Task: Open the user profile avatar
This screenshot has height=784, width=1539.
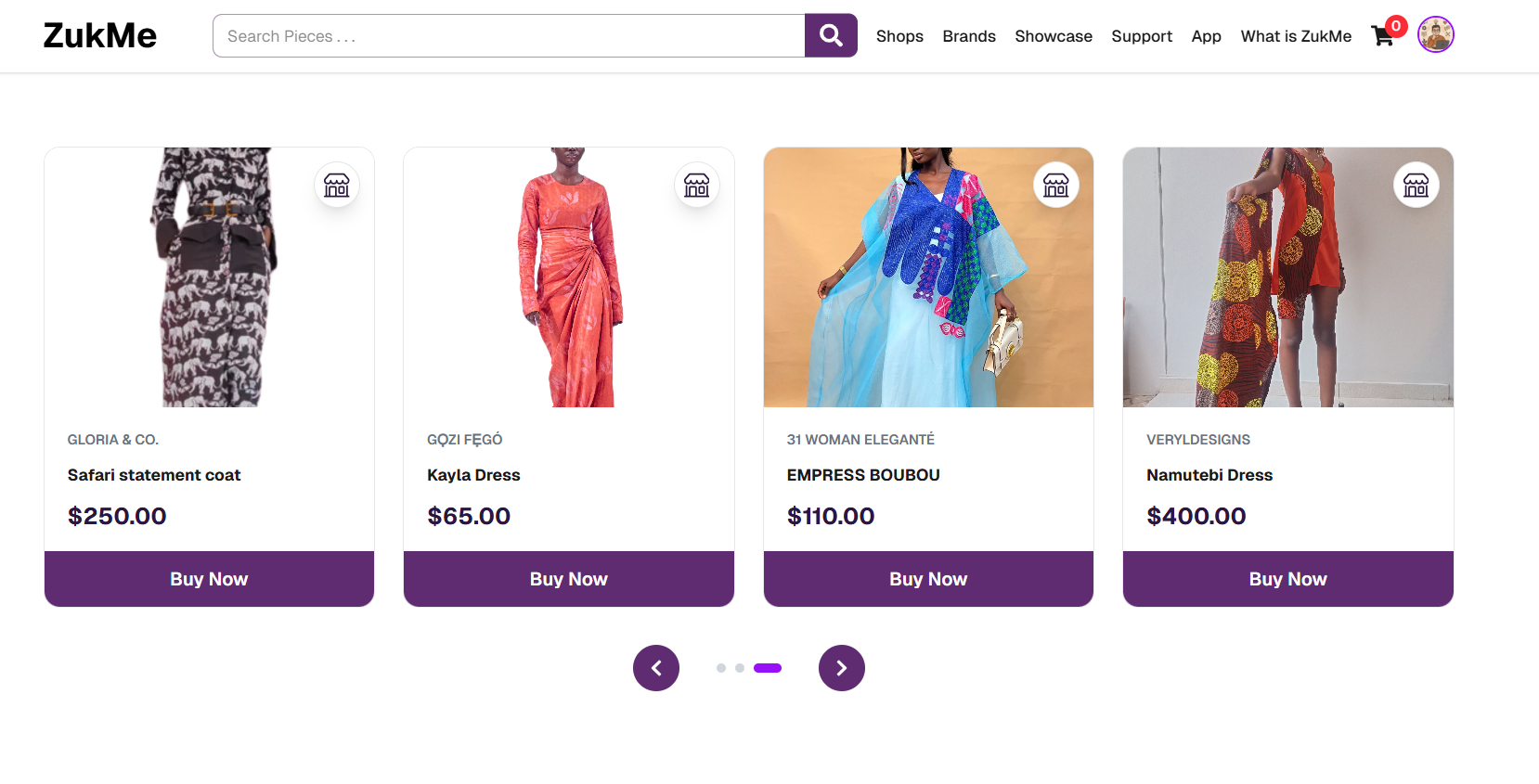Action: click(x=1435, y=35)
